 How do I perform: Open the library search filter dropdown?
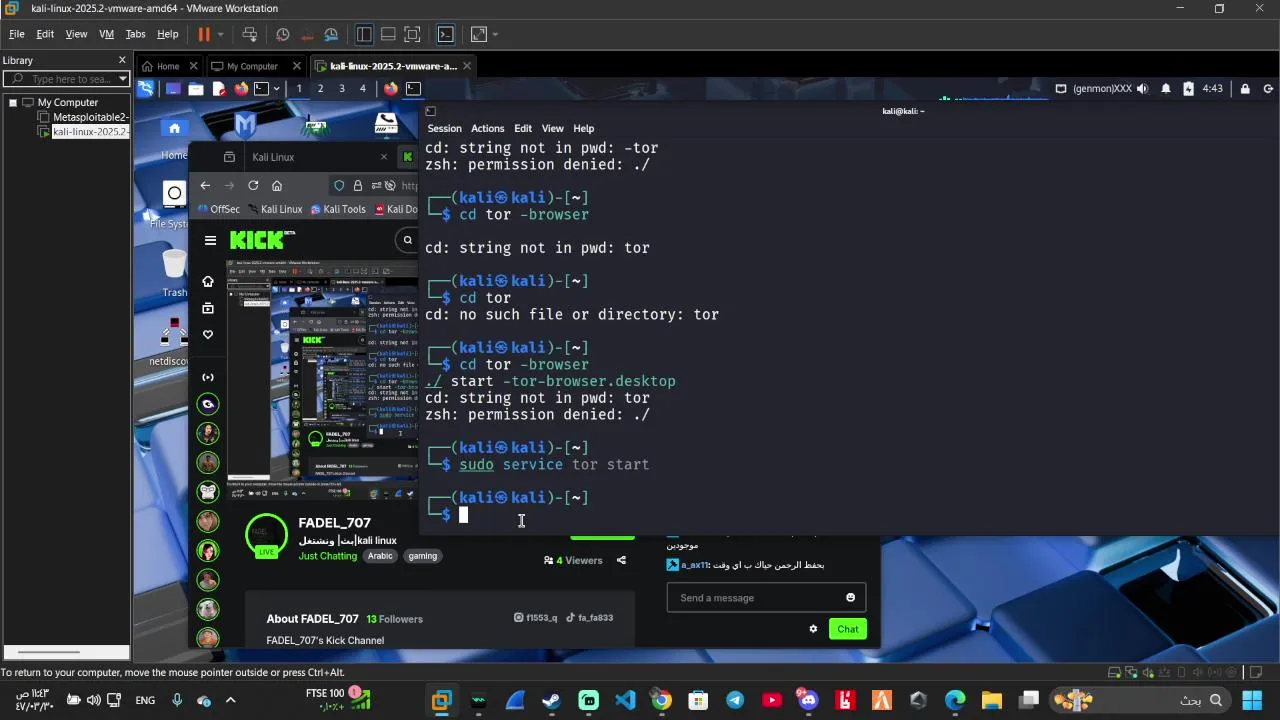pyautogui.click(x=123, y=79)
